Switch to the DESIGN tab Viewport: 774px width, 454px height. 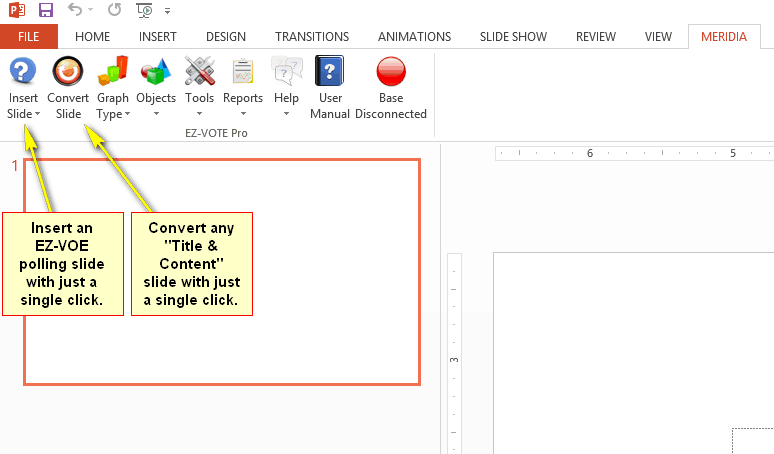[226, 37]
